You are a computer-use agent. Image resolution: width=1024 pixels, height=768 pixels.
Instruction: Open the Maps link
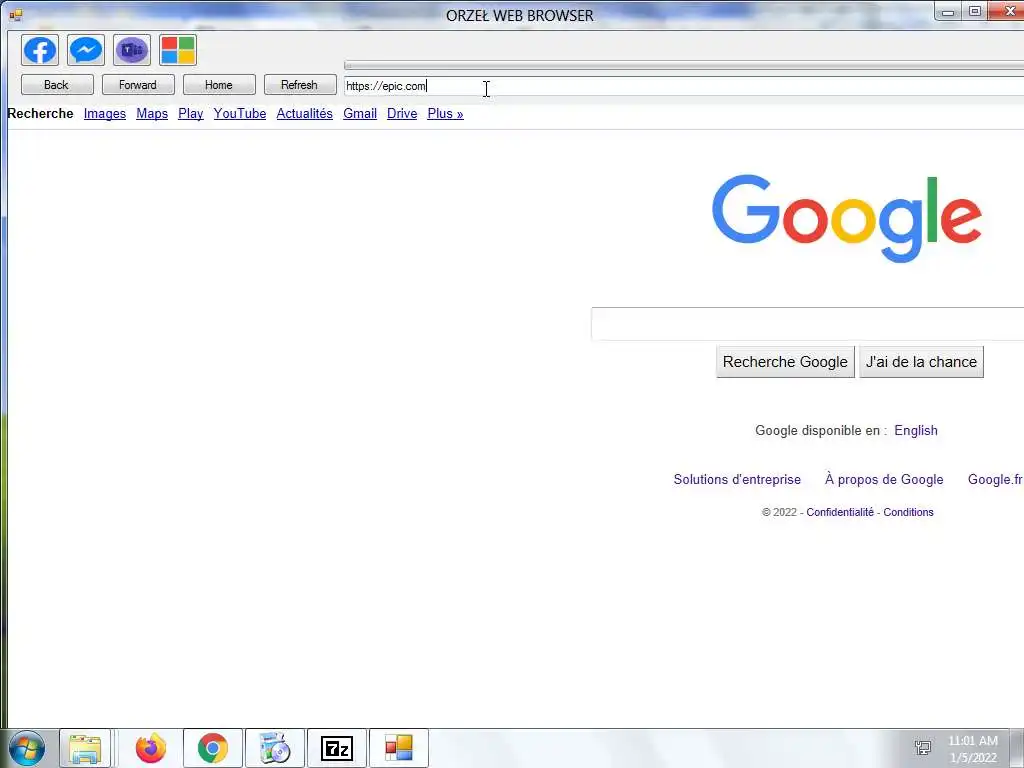tap(152, 114)
